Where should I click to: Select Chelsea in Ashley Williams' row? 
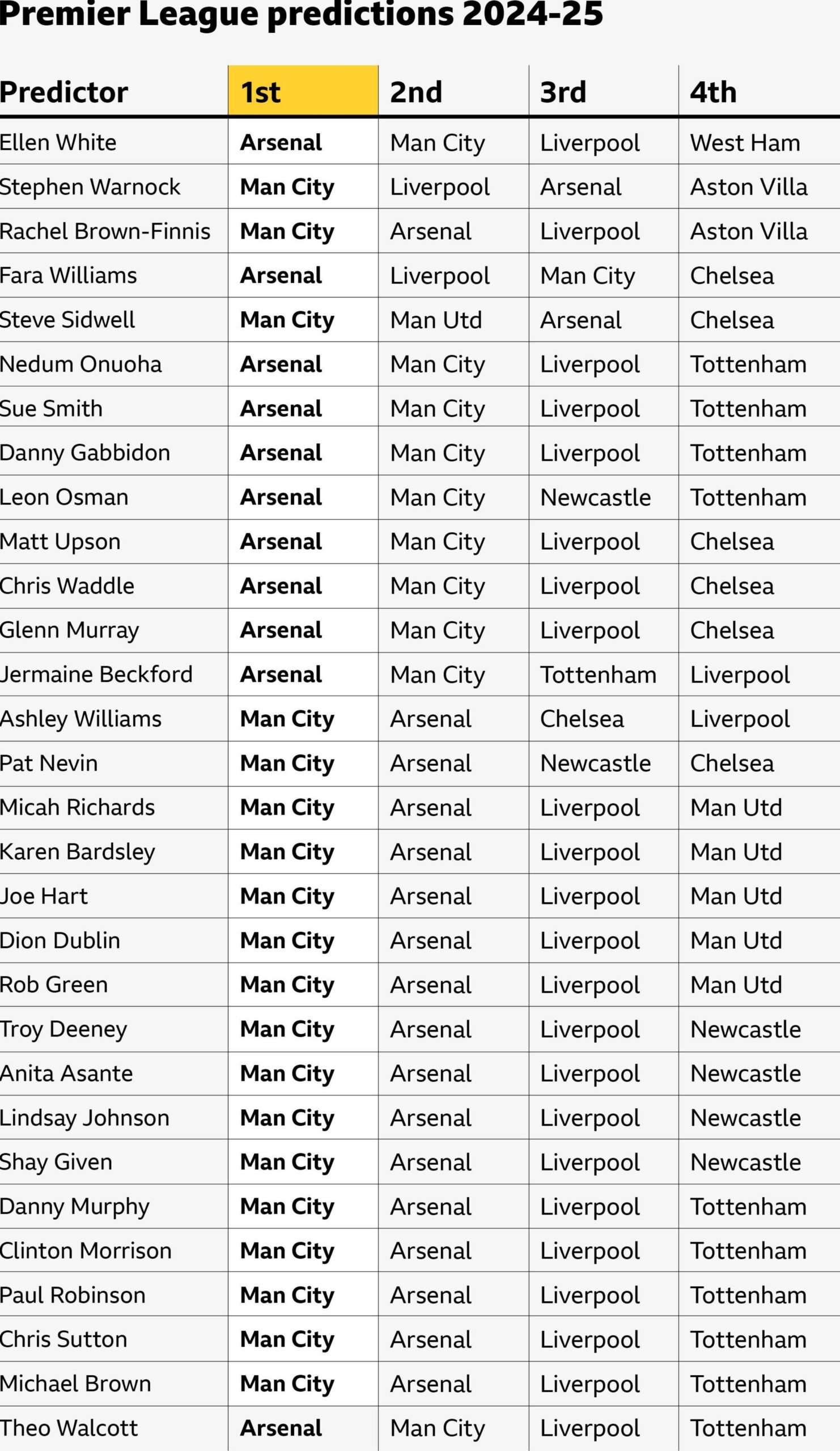coord(582,719)
